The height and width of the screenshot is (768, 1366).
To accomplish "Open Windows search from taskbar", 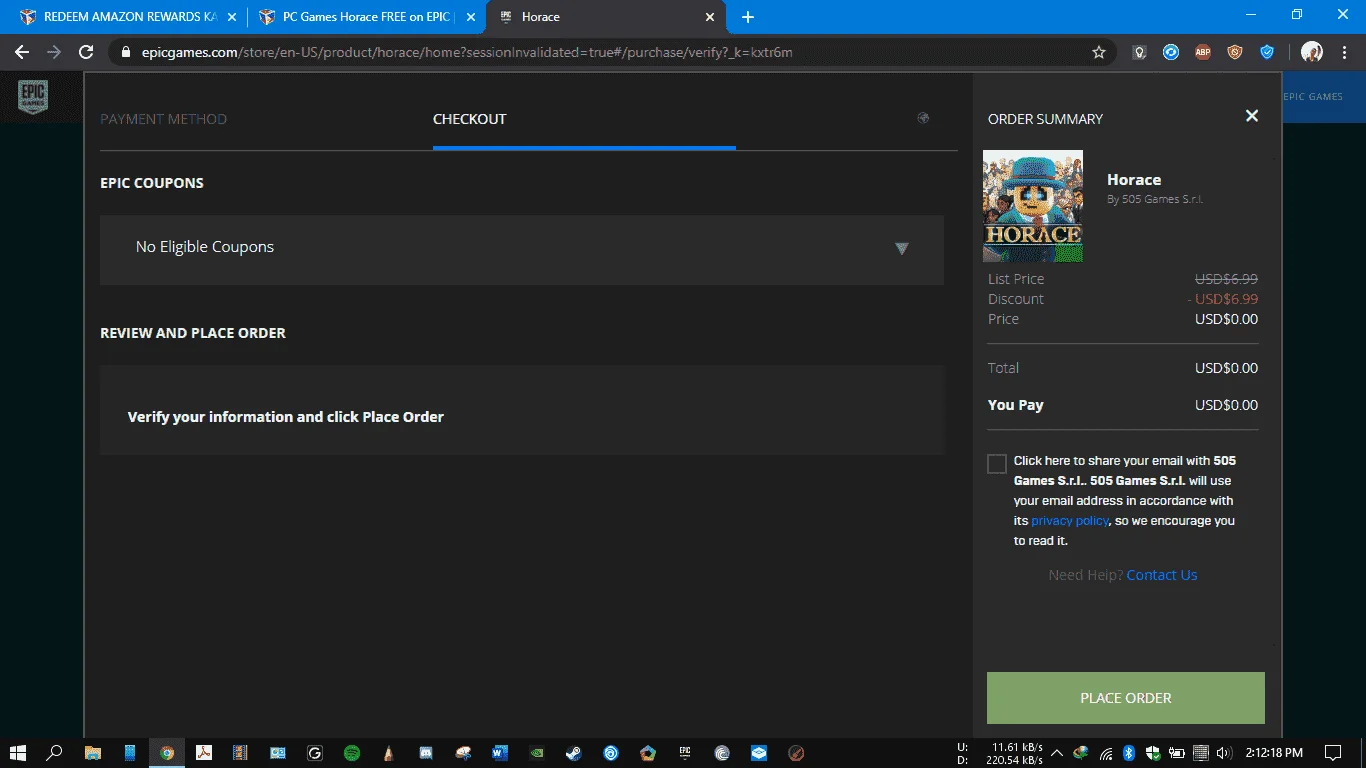I will (x=55, y=753).
